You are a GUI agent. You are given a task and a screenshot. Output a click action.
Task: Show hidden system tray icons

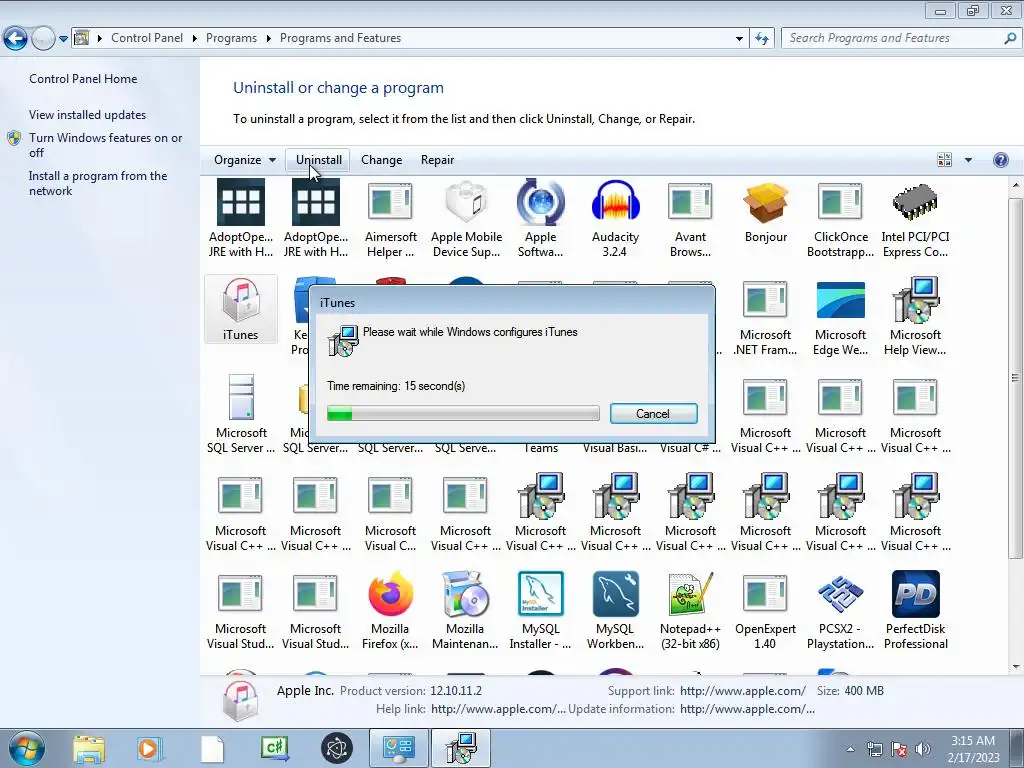point(850,749)
